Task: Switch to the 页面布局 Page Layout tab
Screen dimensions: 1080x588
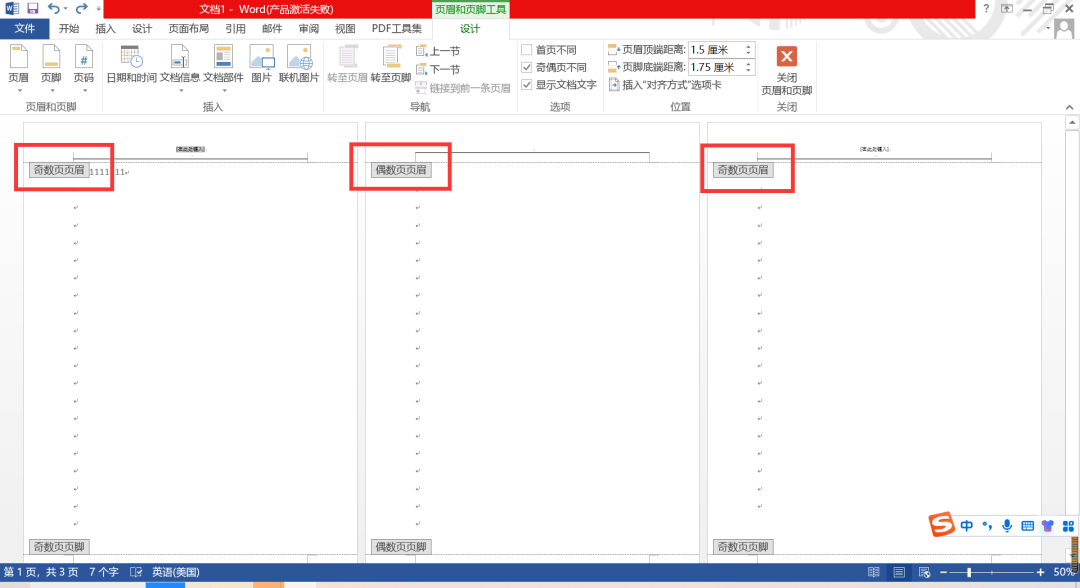Action: 189,29
